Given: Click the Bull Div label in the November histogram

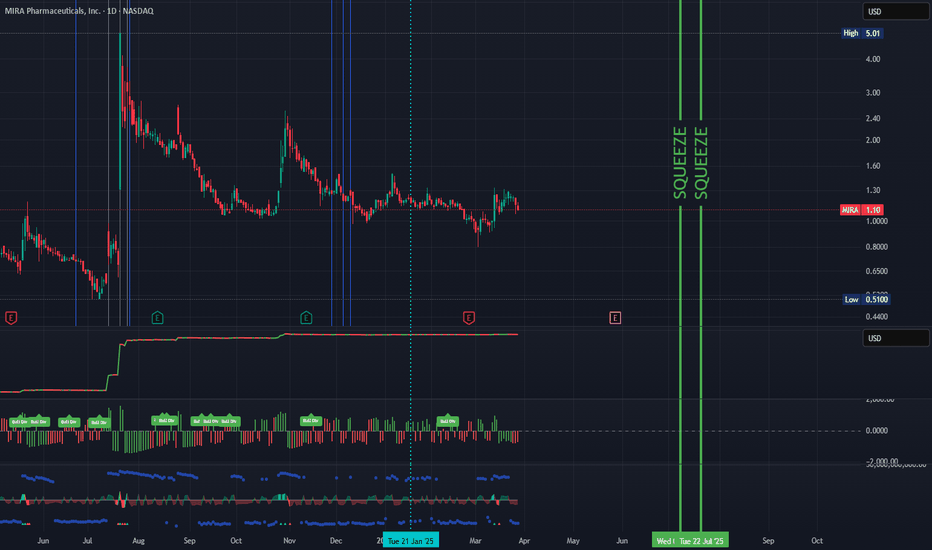Looking at the screenshot, I should point(310,420).
